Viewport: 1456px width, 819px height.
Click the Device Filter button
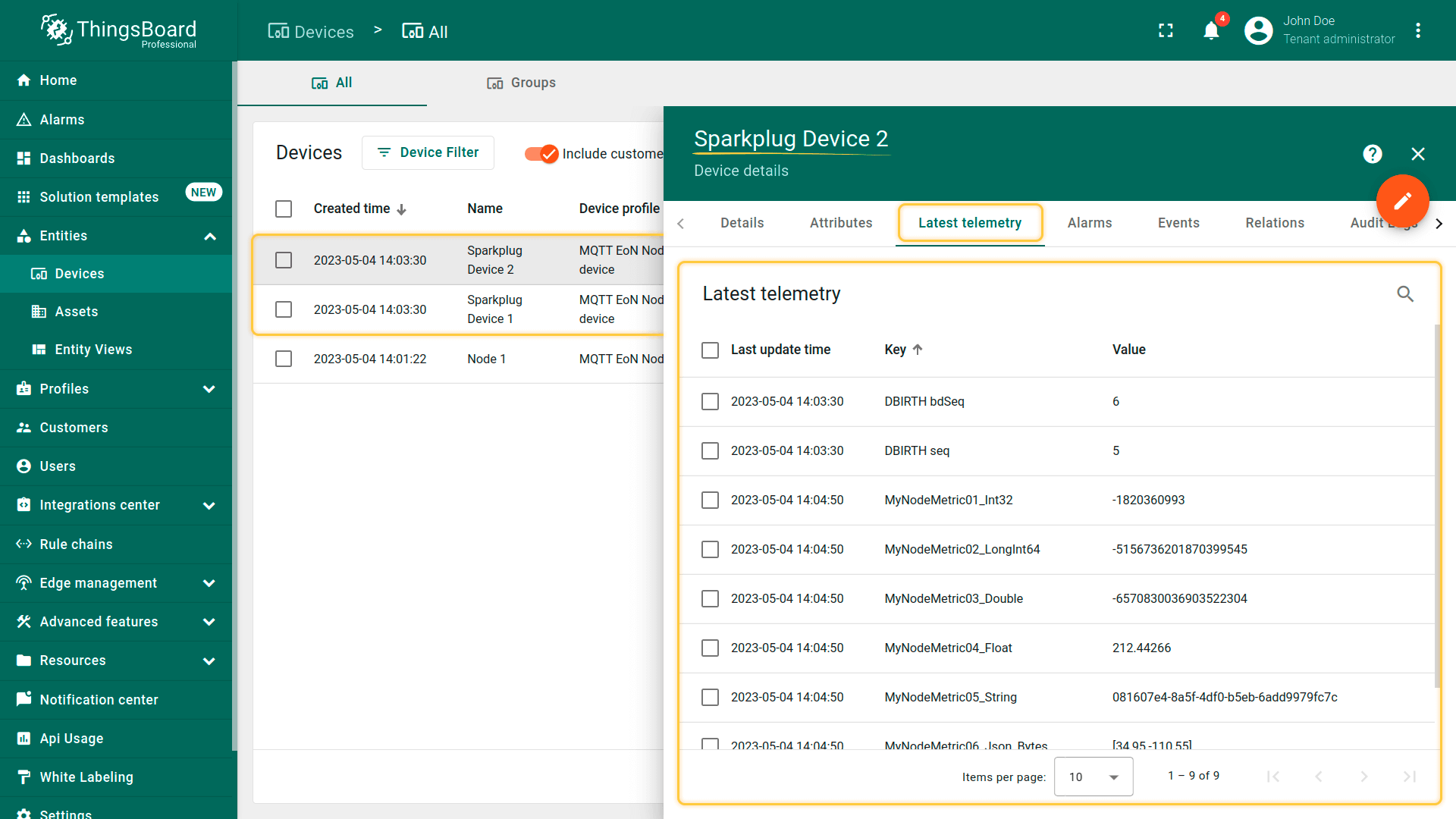pos(428,152)
